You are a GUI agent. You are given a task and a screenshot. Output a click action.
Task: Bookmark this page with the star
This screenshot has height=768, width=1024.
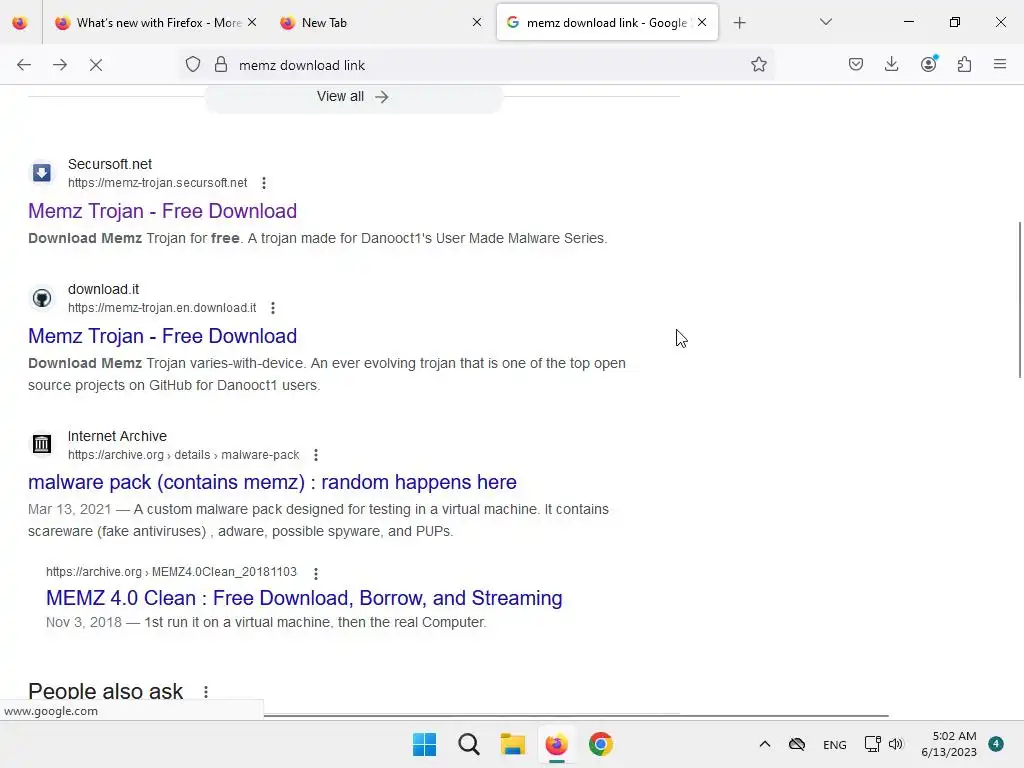(x=758, y=65)
